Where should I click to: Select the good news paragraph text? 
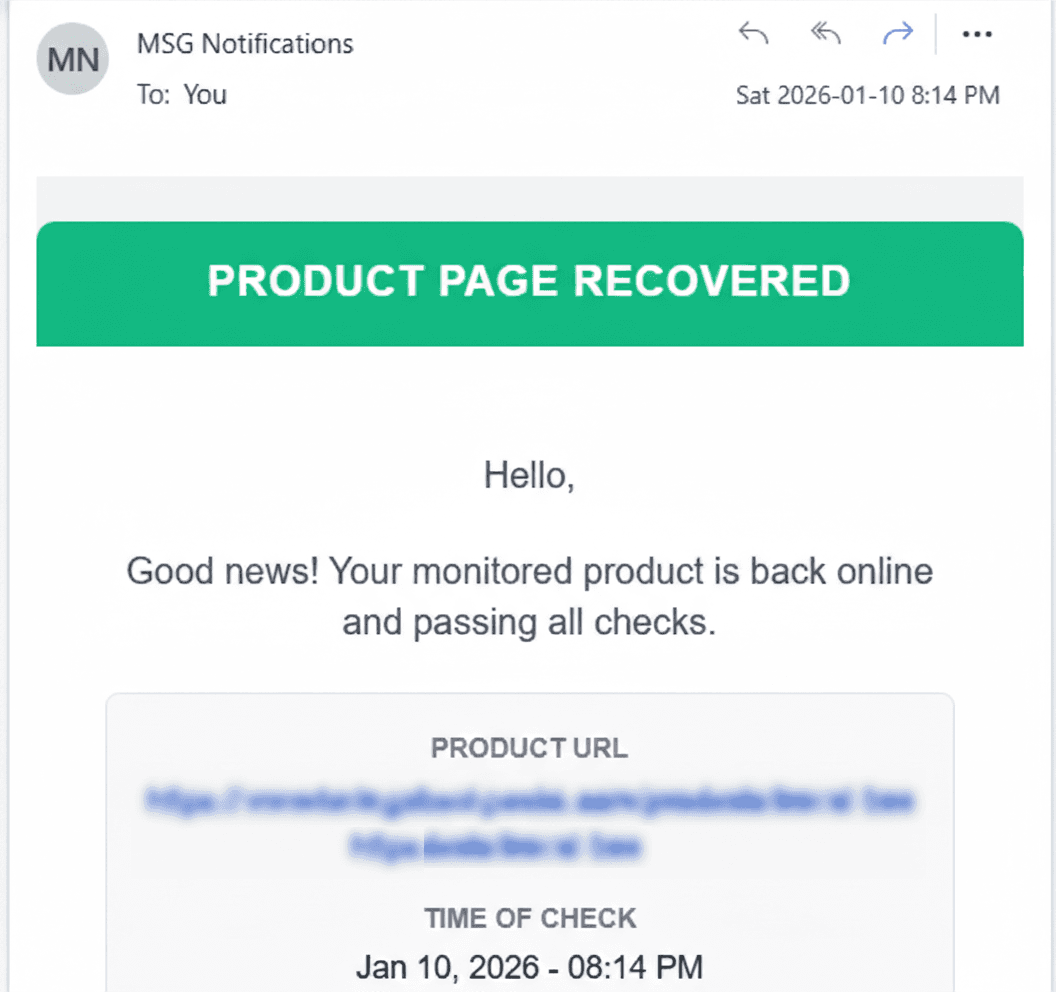click(529, 596)
